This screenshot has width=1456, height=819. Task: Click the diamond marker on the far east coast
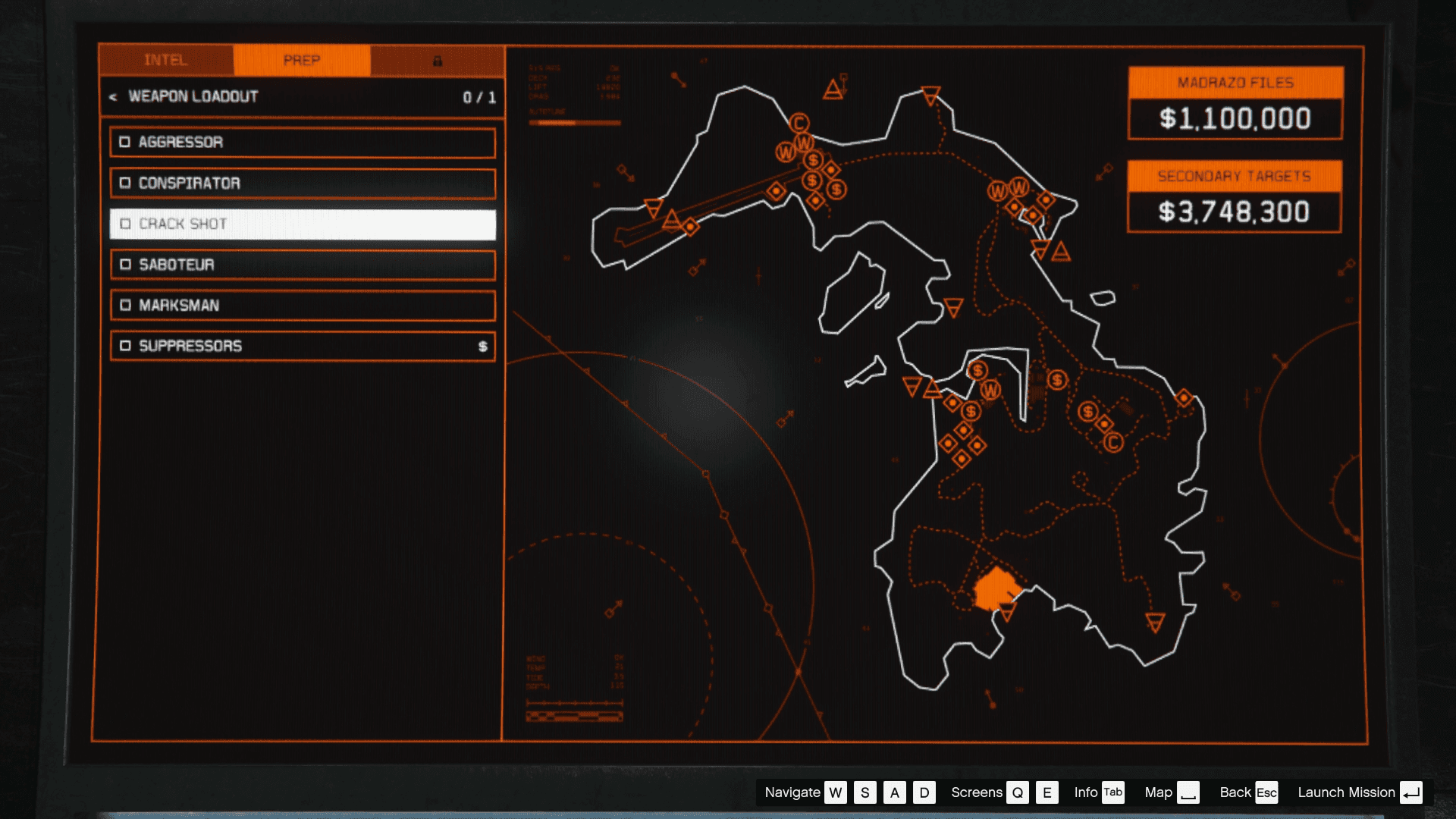click(x=1184, y=398)
